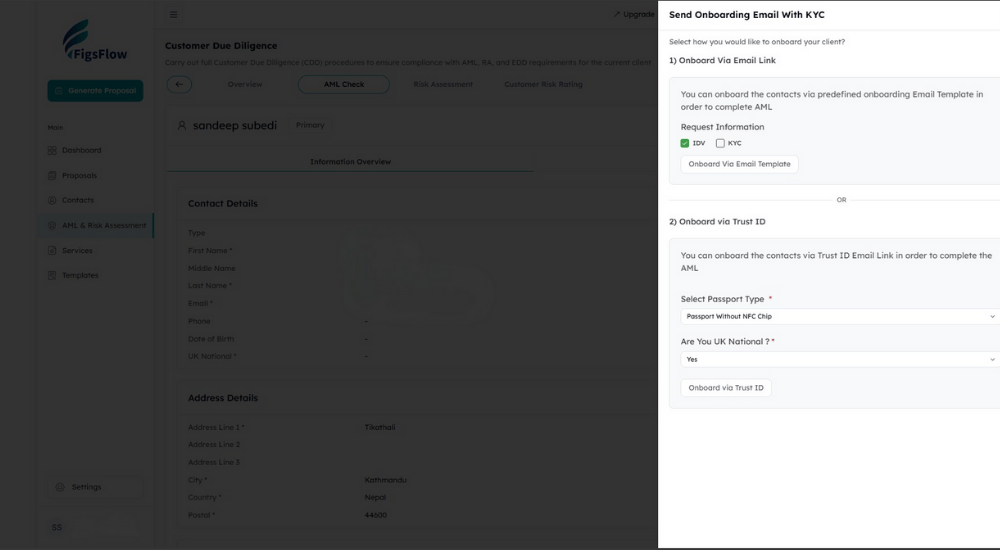Switch to the Risk Assessment tab

[x=443, y=84]
